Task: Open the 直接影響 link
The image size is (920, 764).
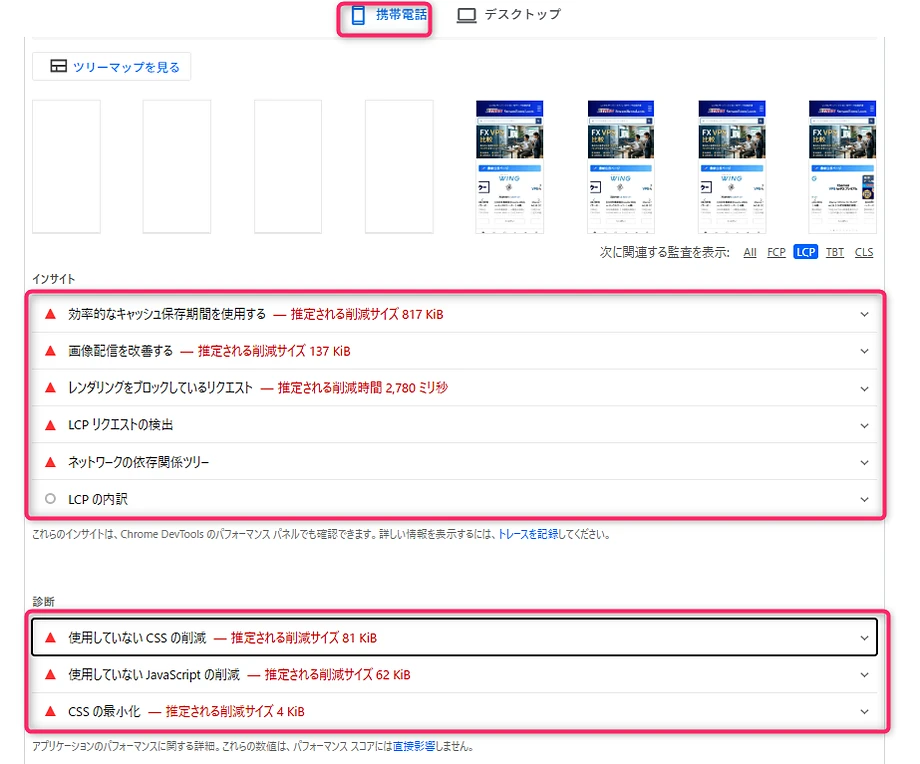Action: [x=414, y=746]
